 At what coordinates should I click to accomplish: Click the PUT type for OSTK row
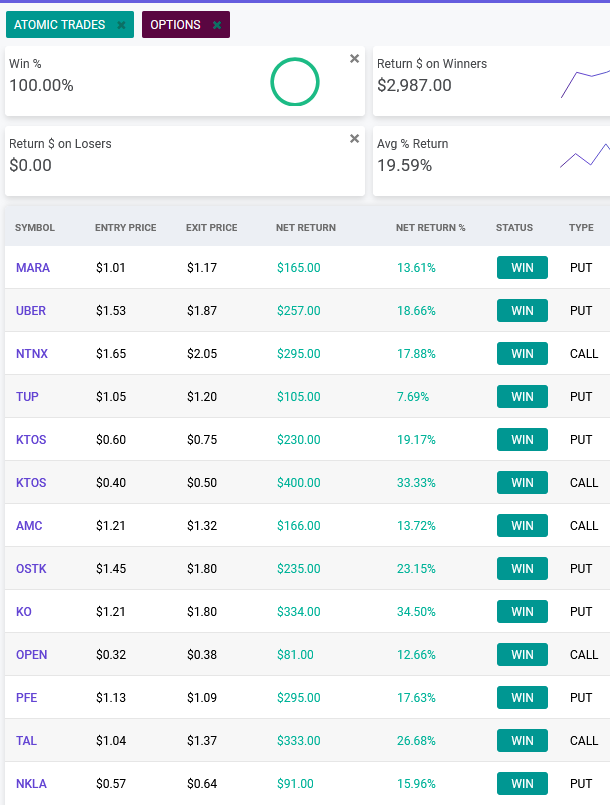[x=581, y=569]
